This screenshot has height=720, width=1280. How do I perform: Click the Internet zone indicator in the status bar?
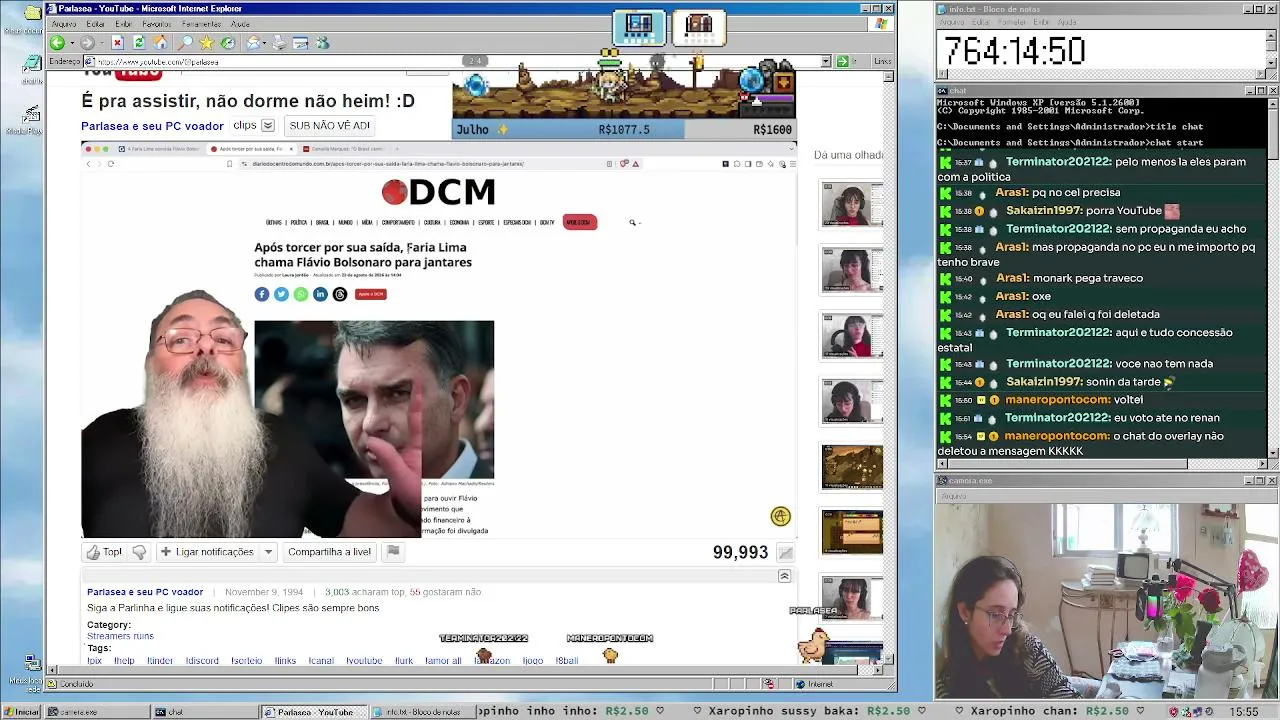click(x=814, y=685)
